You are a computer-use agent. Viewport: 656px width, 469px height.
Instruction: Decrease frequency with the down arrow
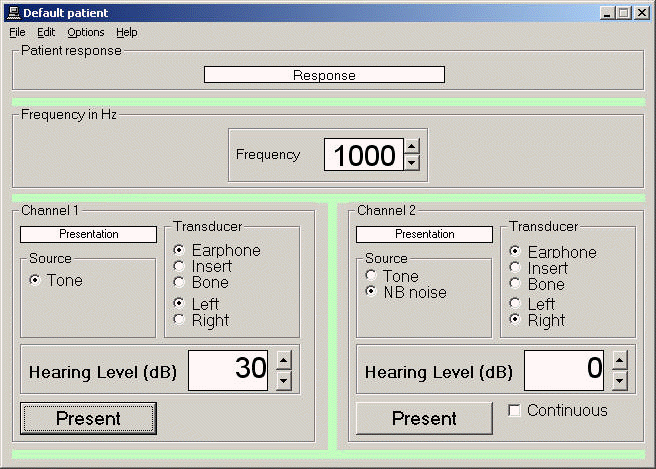click(x=411, y=162)
